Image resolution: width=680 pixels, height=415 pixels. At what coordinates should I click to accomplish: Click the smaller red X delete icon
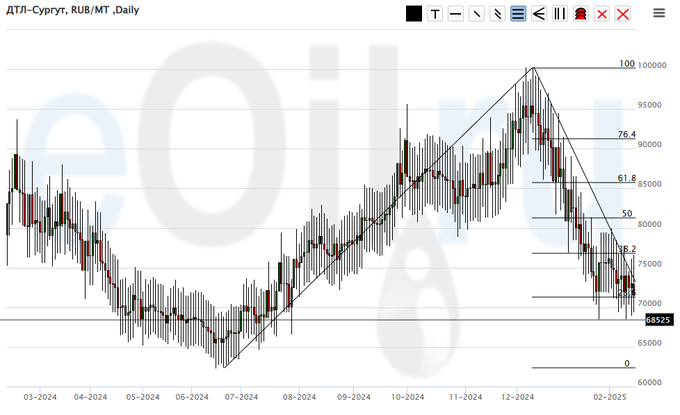602,14
